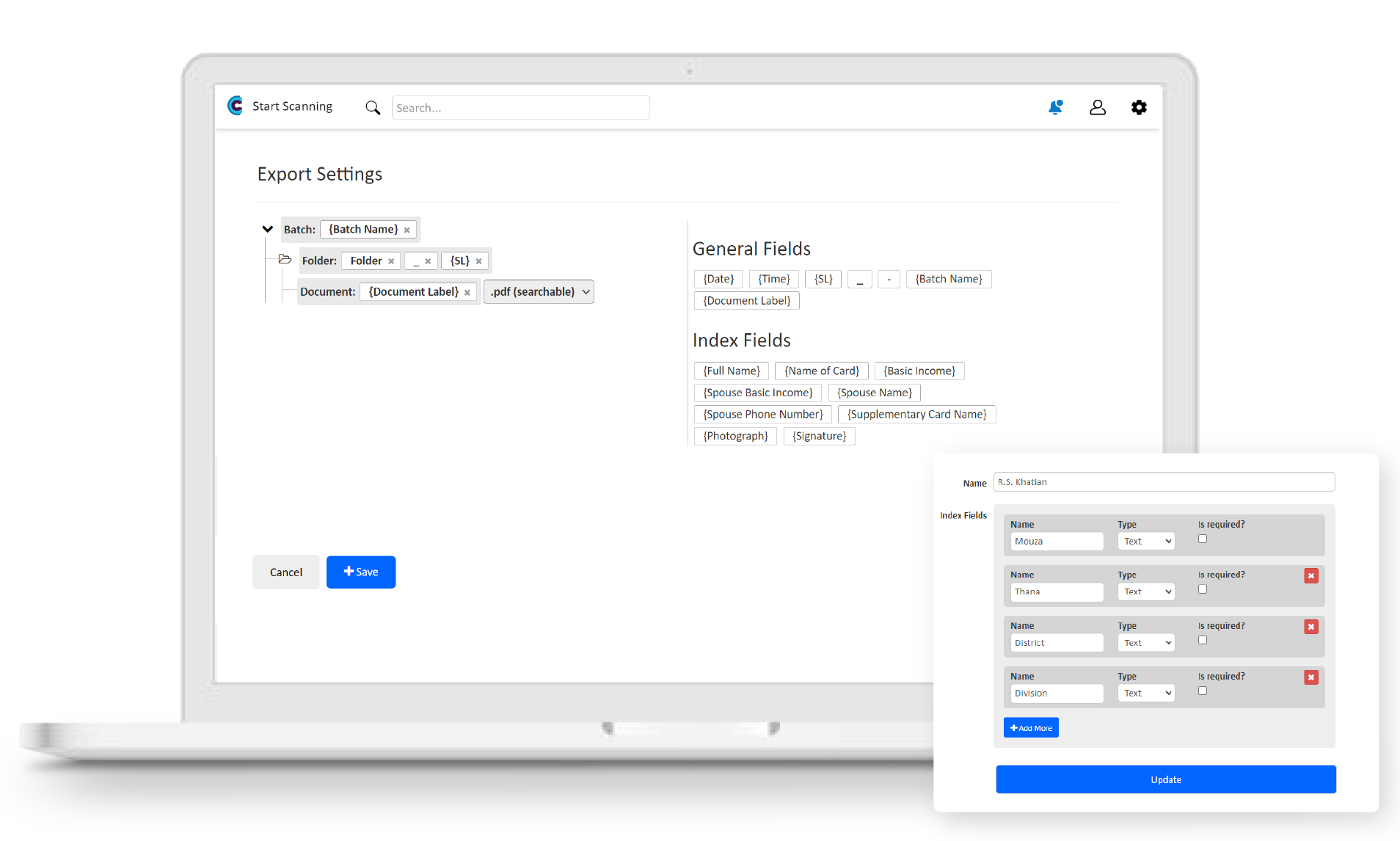Click the Search input field
1400x841 pixels.
tap(520, 108)
